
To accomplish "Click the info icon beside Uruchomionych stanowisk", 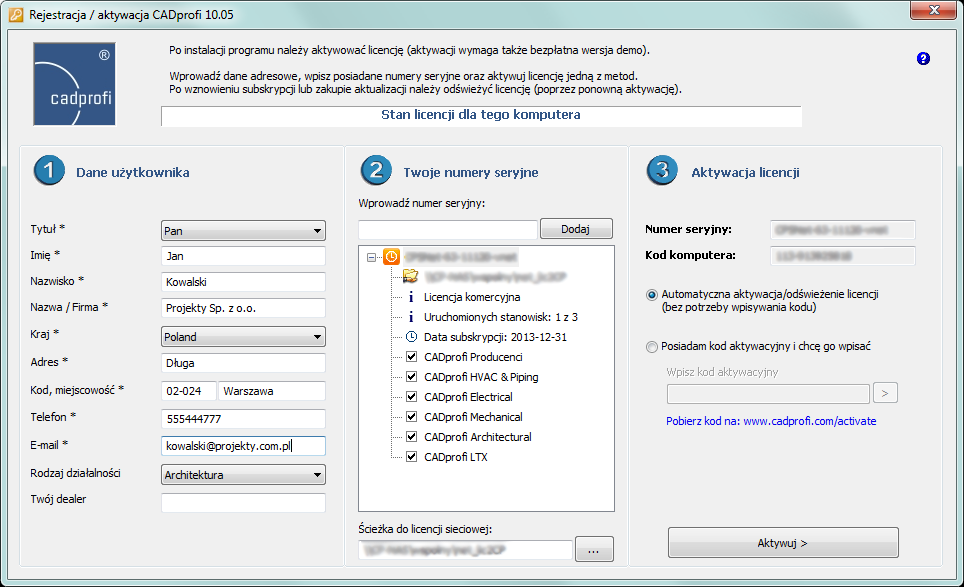I will (411, 317).
